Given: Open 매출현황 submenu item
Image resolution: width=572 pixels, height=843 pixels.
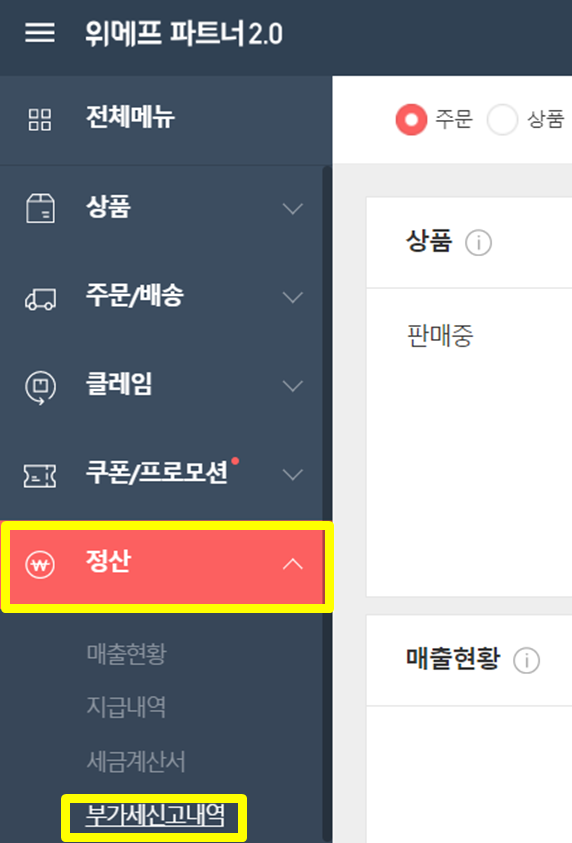Looking at the screenshot, I should click(127, 654).
